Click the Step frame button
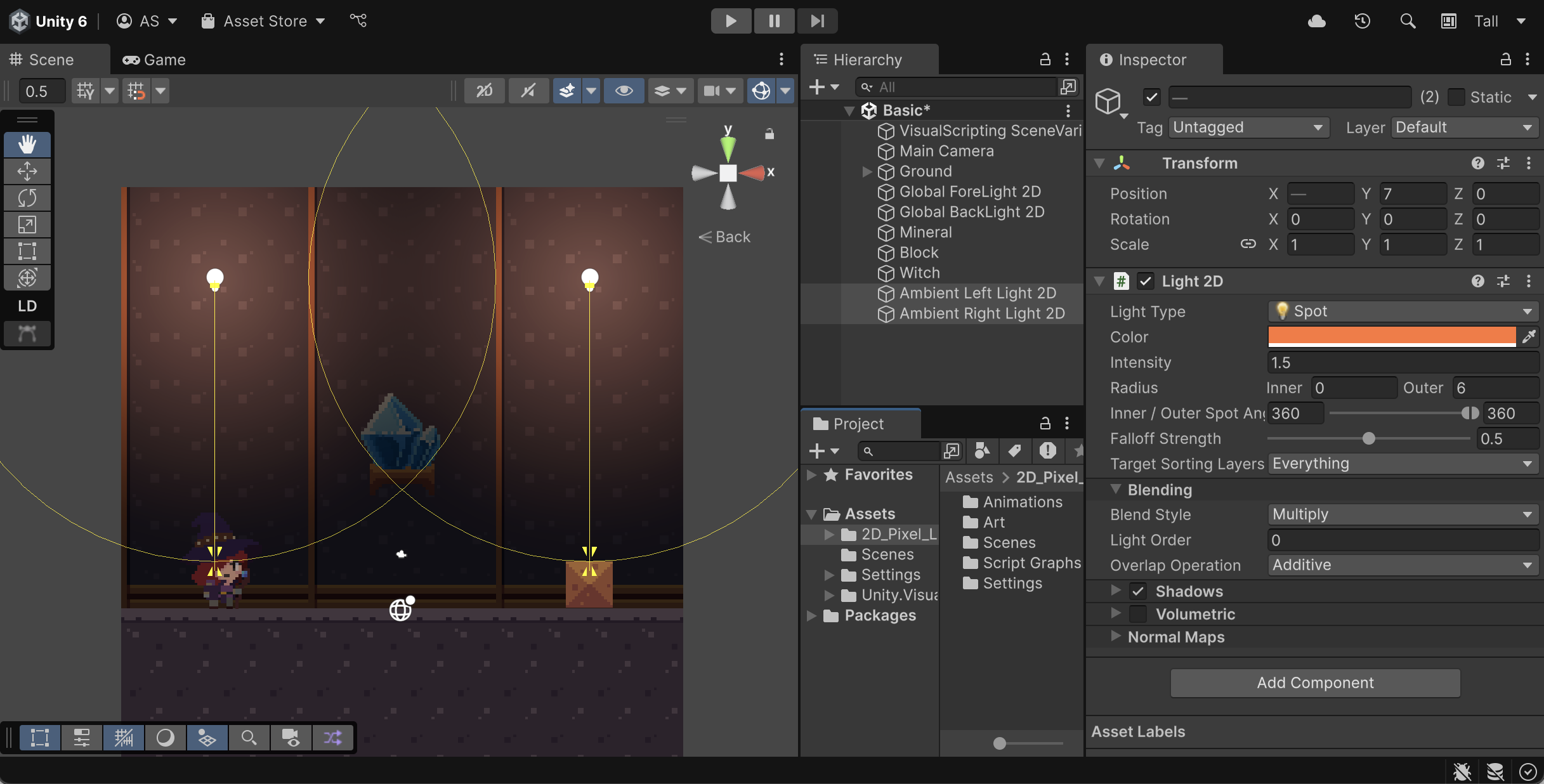Image resolution: width=1544 pixels, height=784 pixels. [817, 21]
